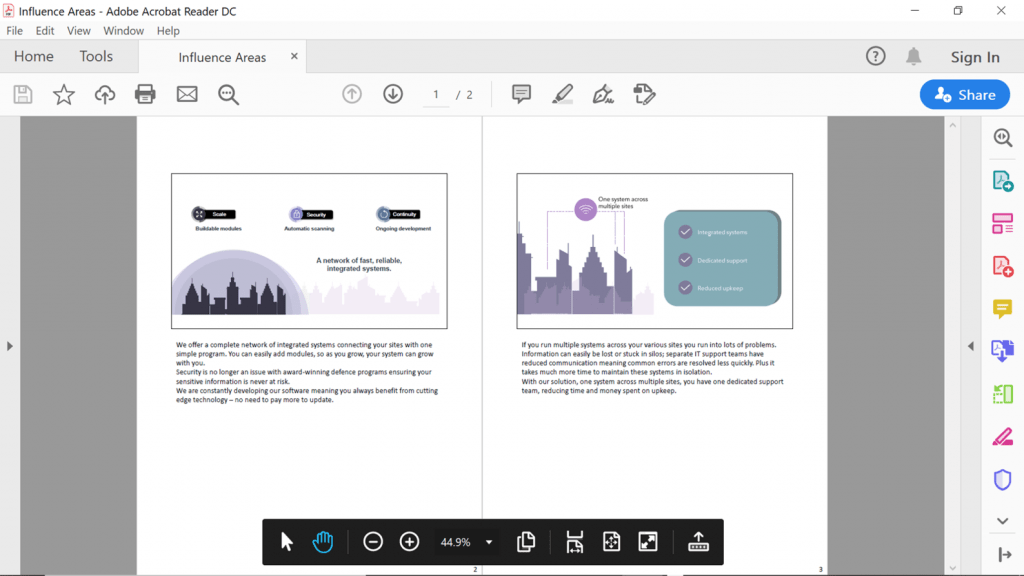Expand more tools with the sidebar chevron
1024x576 pixels.
[1002, 520]
